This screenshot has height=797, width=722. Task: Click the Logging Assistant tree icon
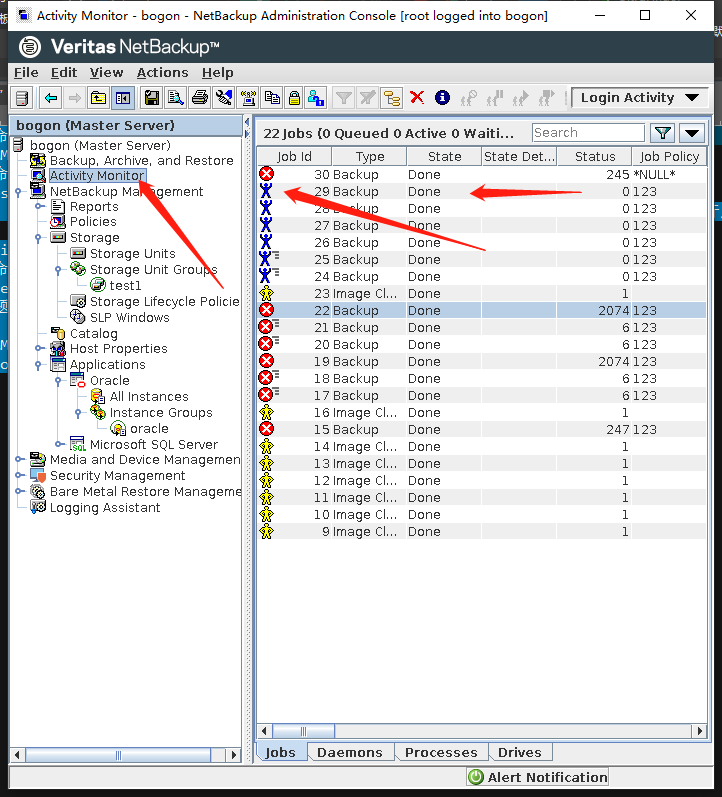pos(38,507)
